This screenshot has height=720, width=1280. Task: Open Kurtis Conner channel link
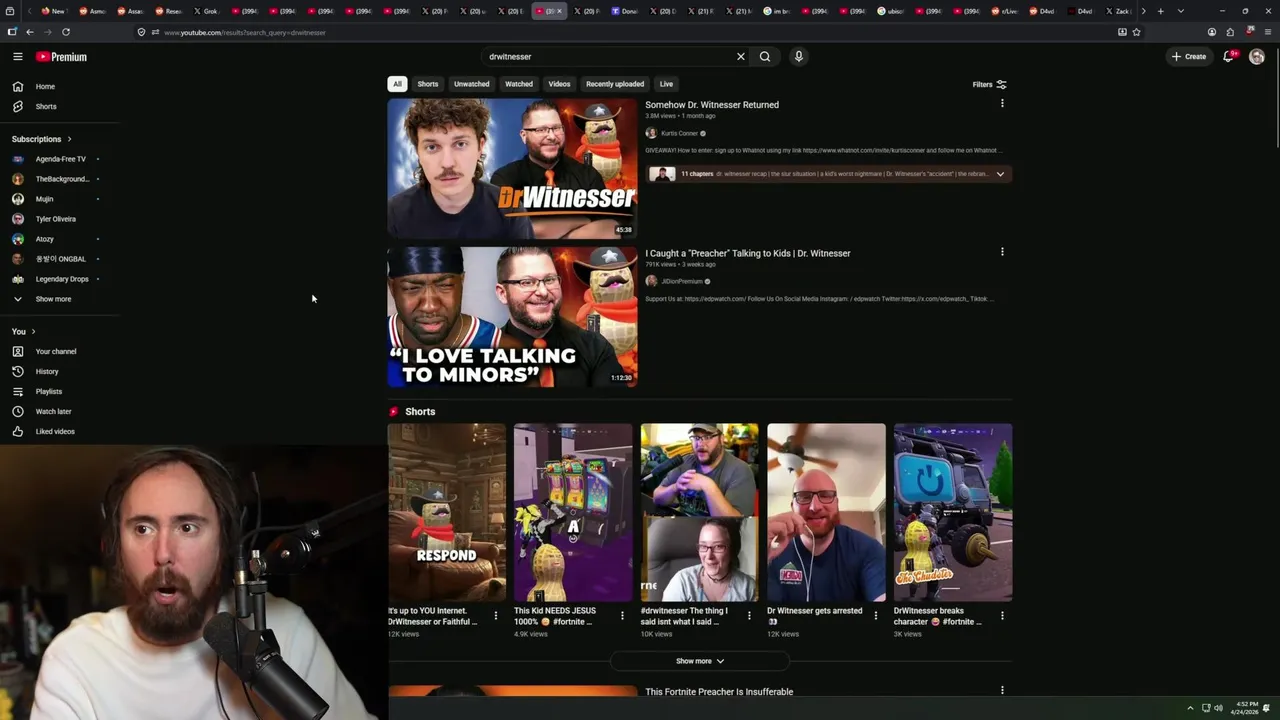pyautogui.click(x=679, y=133)
